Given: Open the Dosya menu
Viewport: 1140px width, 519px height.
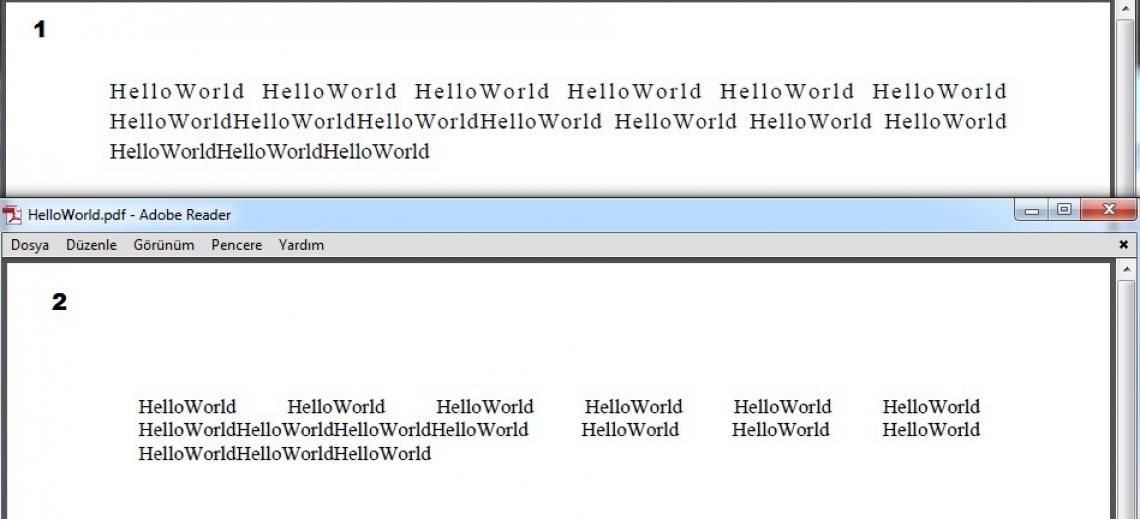Looking at the screenshot, I should pyautogui.click(x=30, y=245).
